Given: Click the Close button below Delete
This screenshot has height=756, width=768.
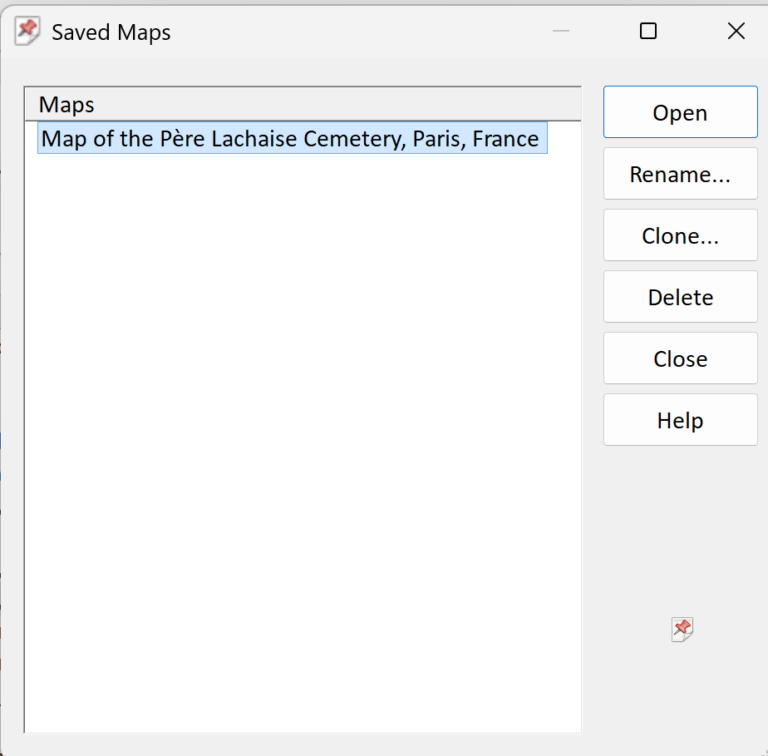Looking at the screenshot, I should click(x=680, y=358).
